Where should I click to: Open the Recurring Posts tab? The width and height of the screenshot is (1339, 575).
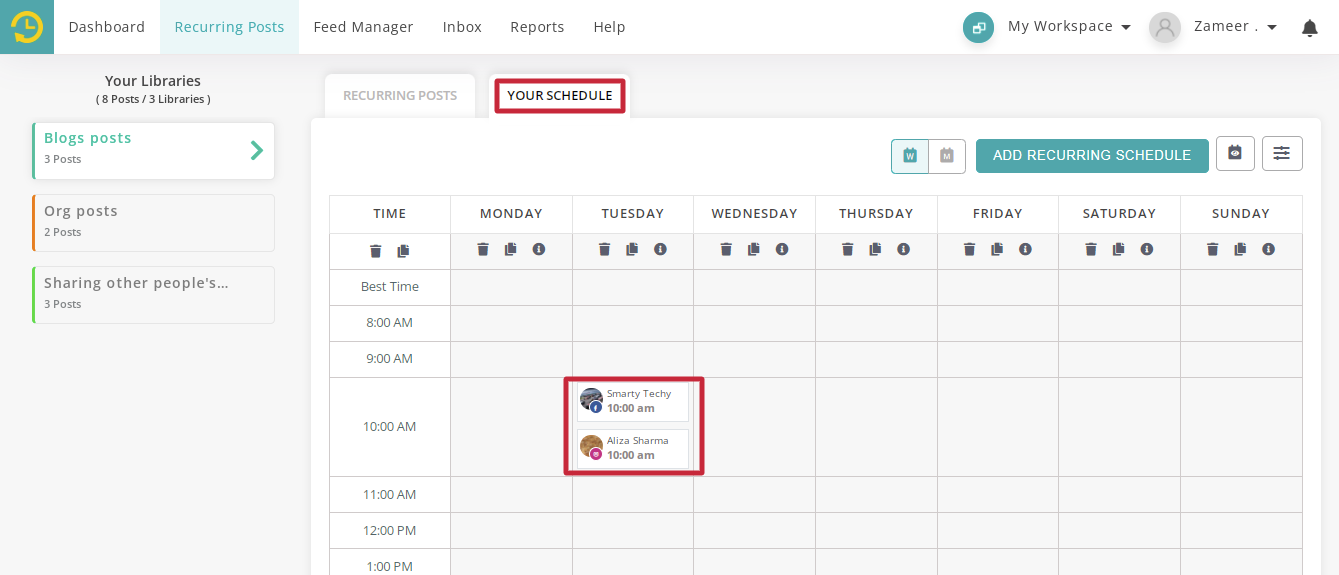click(400, 96)
